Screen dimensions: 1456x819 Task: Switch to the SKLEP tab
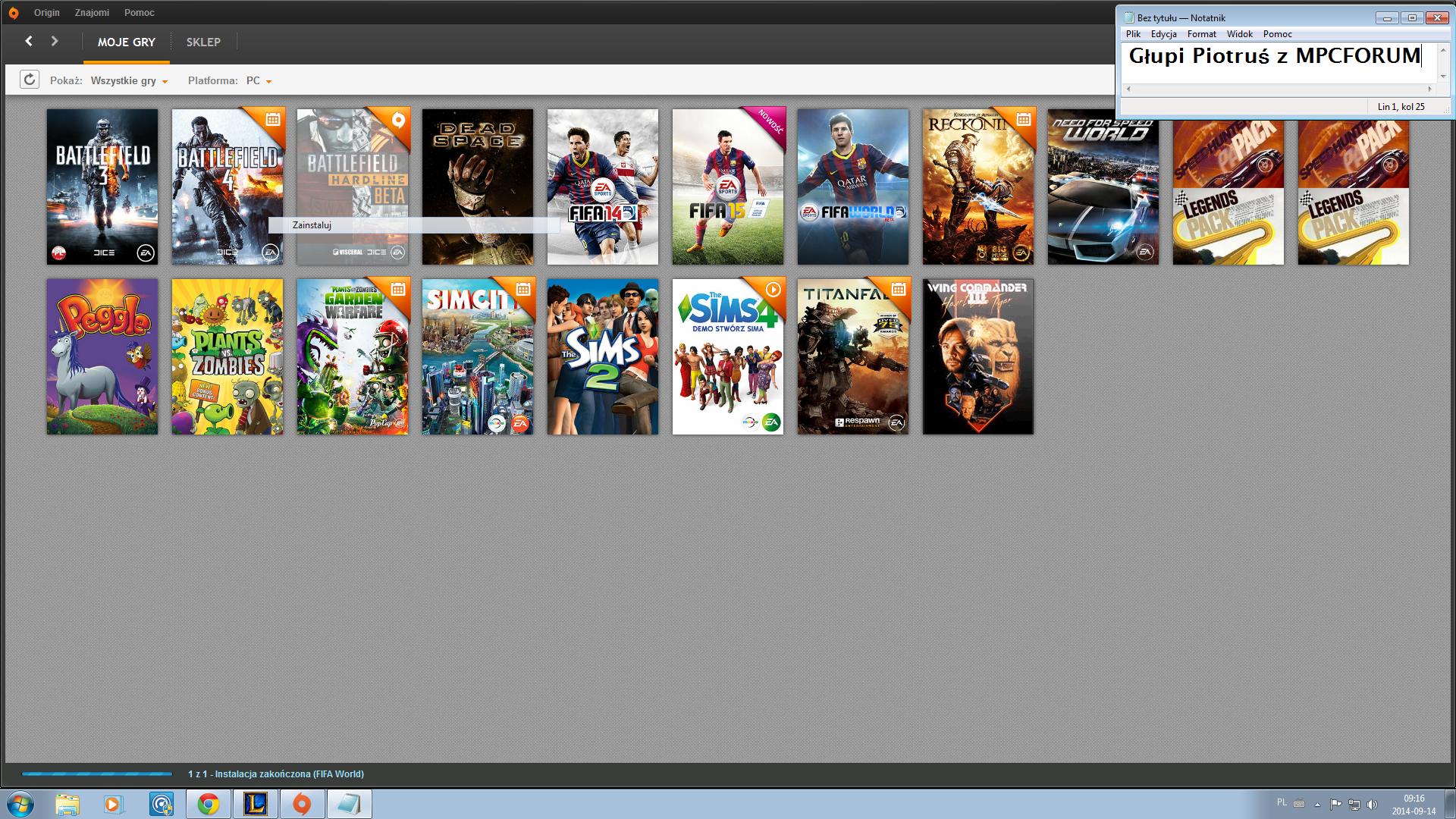(x=203, y=42)
